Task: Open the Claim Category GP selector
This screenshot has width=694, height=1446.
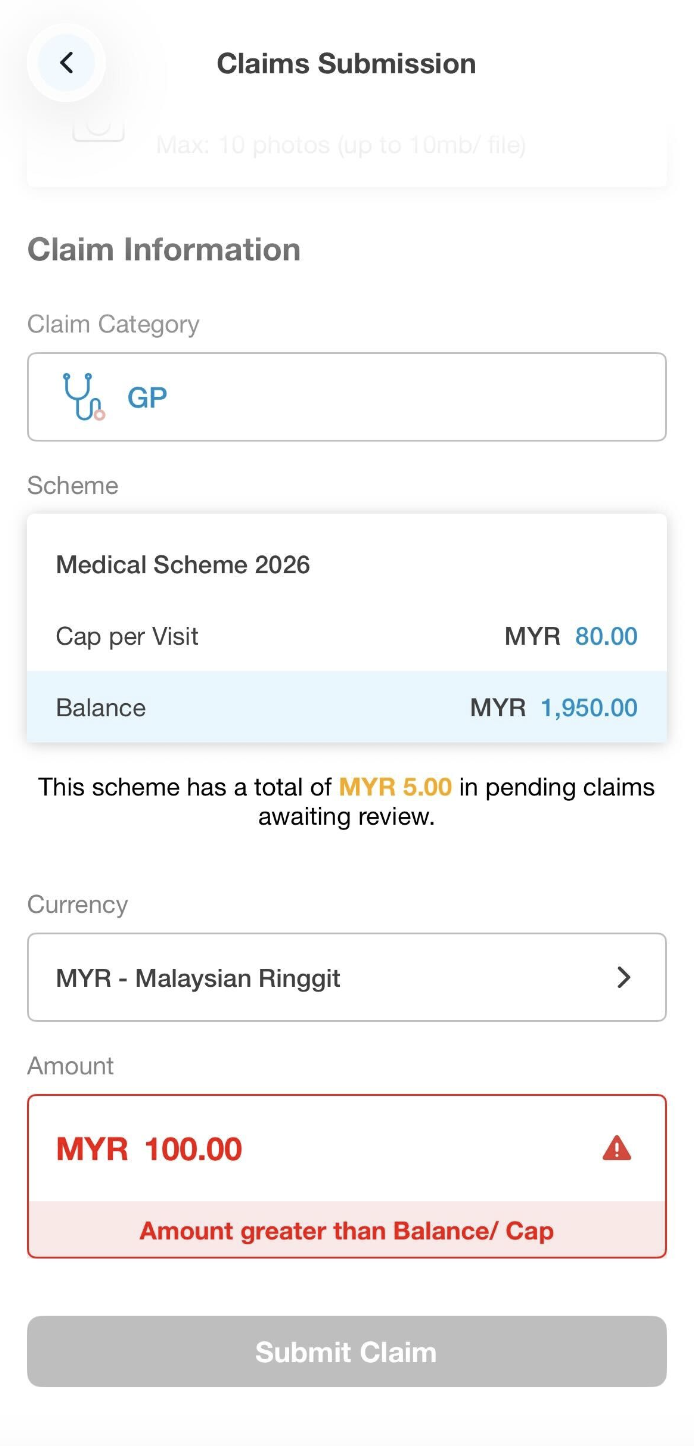Action: [x=346, y=397]
